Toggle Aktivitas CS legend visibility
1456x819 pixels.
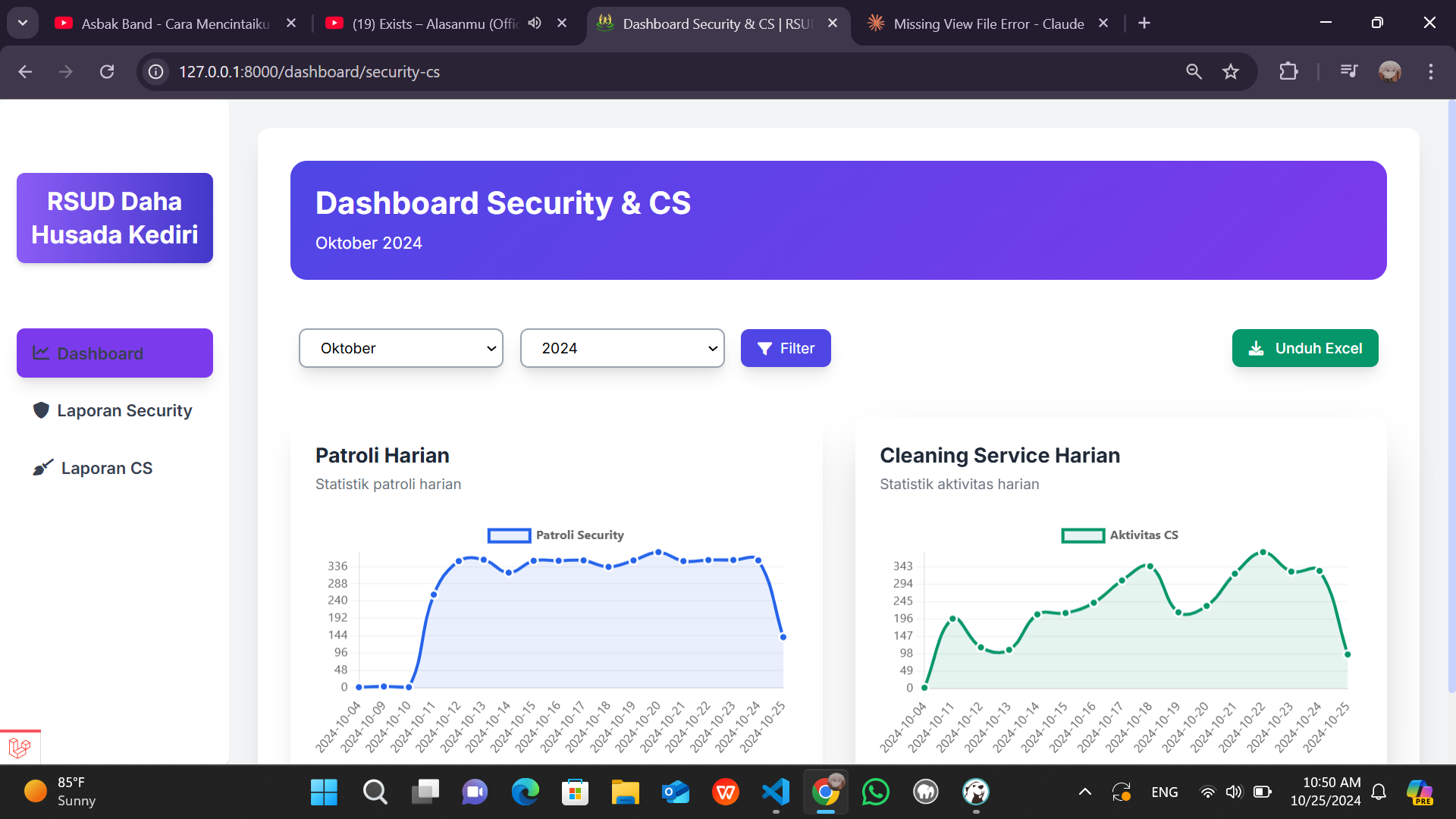coord(1119,535)
